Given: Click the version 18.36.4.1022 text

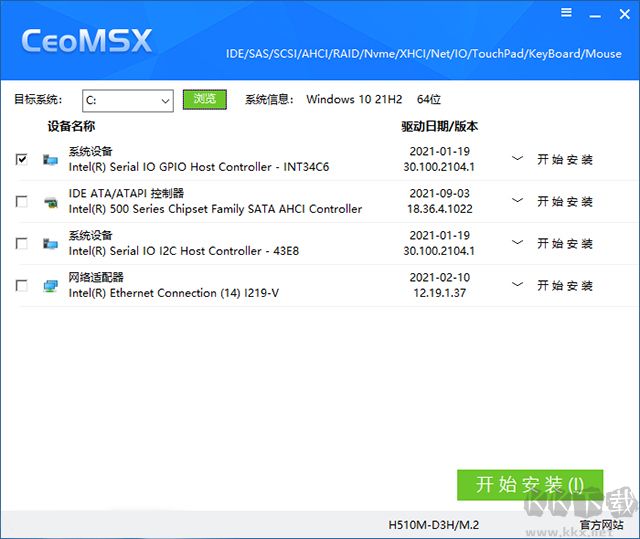Looking at the screenshot, I should tap(440, 209).
